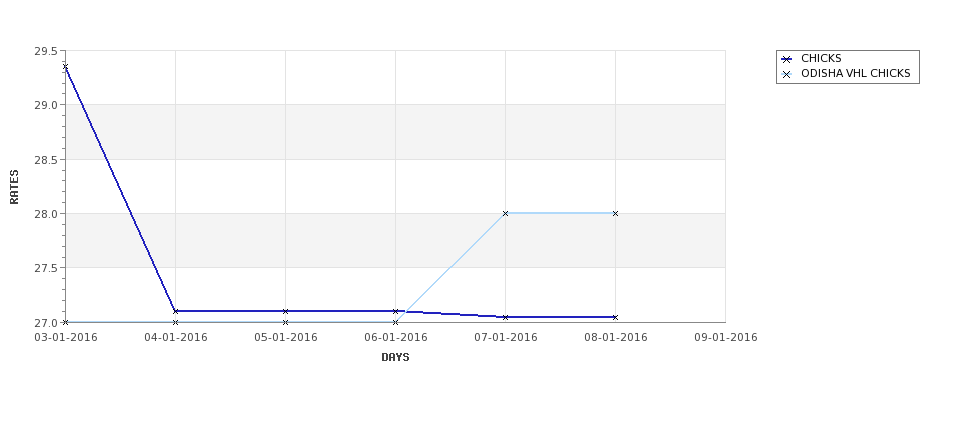This screenshot has width=975, height=429.
Task: Click the CHICKS legend marker icon
Action: [x=787, y=59]
